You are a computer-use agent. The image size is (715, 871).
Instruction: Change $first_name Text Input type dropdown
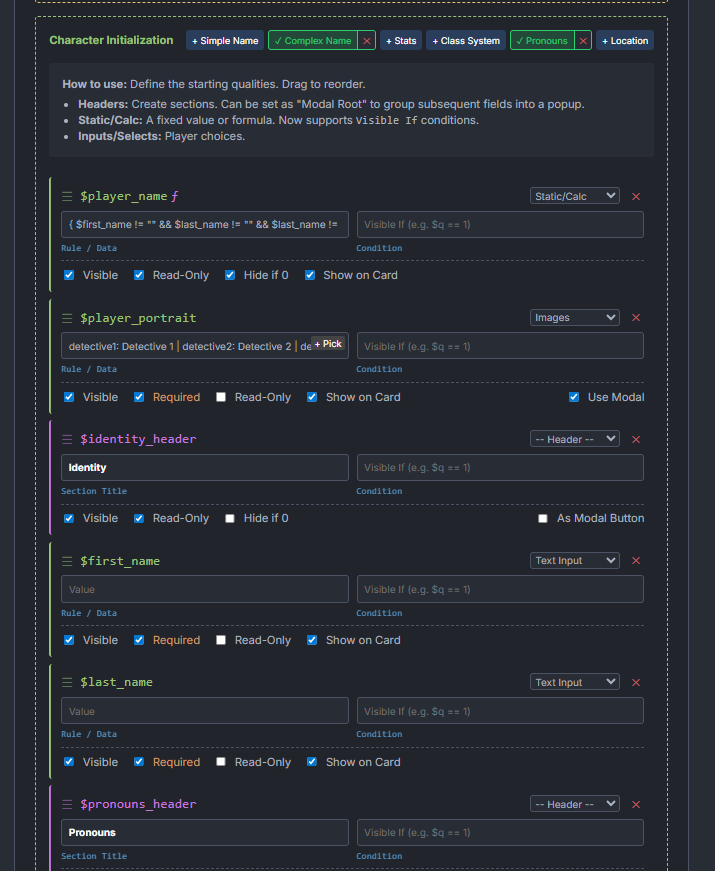tap(574, 561)
